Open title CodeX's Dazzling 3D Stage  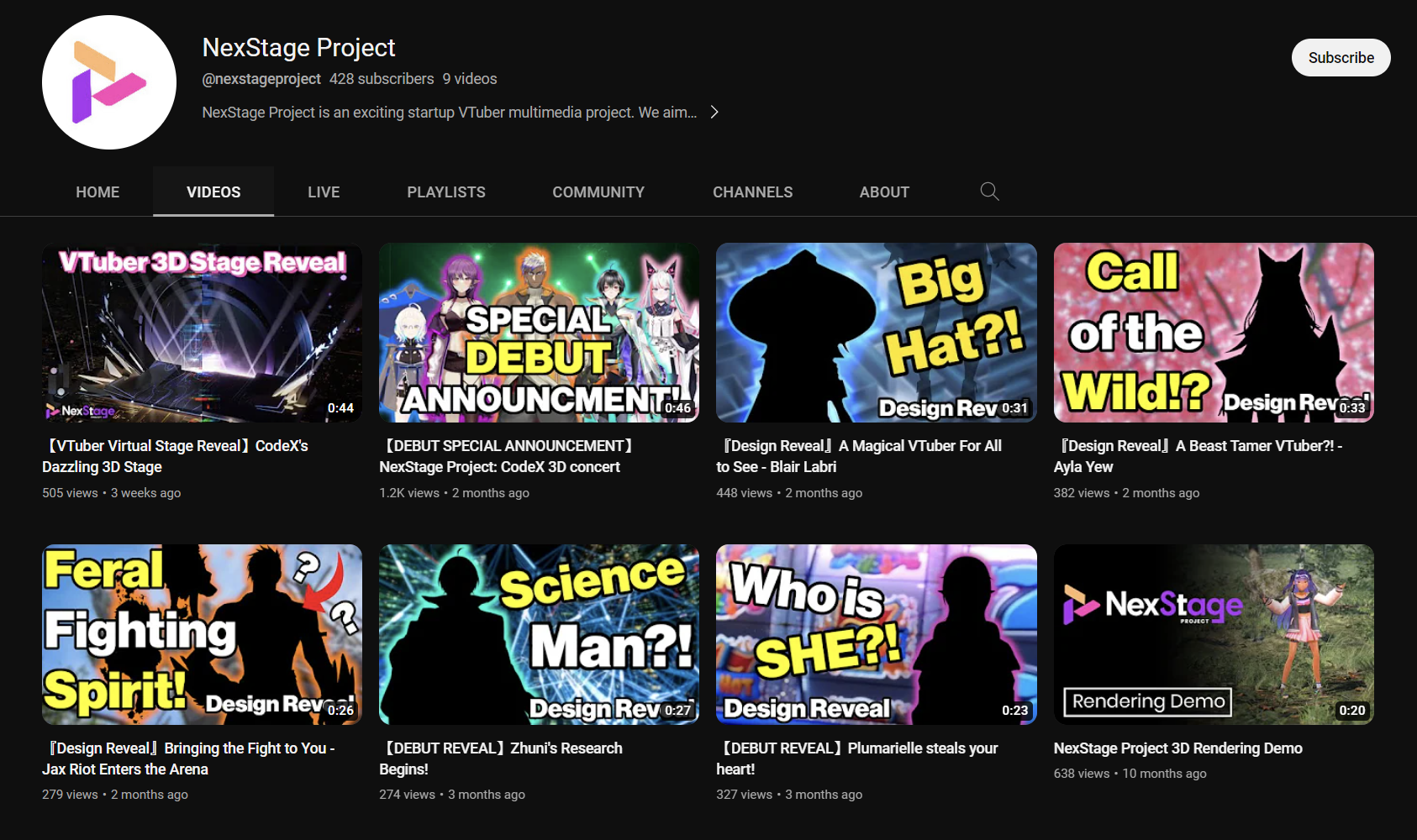coord(176,456)
